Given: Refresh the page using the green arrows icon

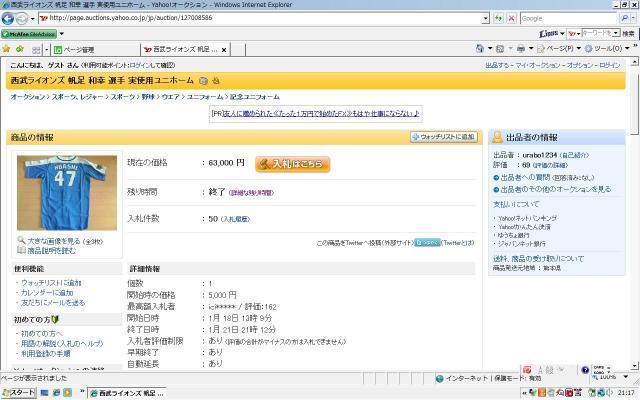Looking at the screenshot, I should click(498, 18).
